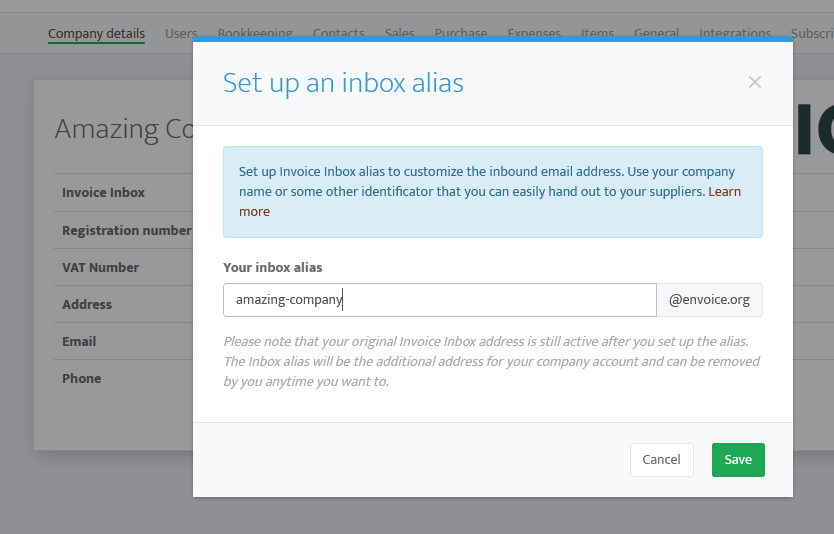Screen dimensions: 834x534
Task: Open the Users tab
Action: click(x=181, y=34)
